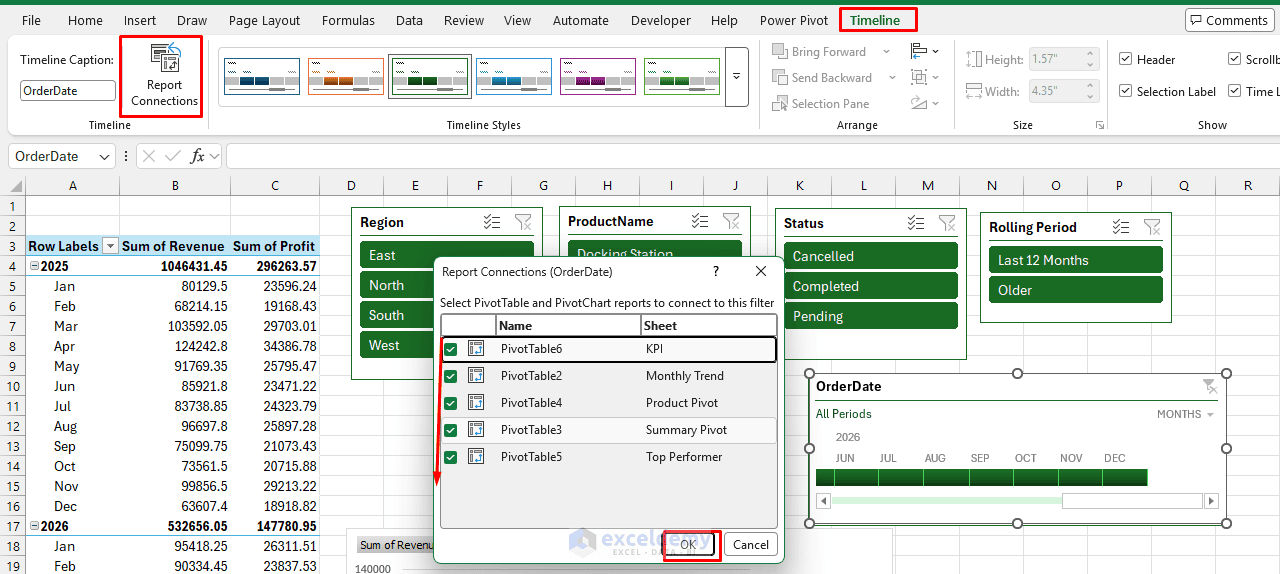
Task: Toggle the PivotTable6 KPI checkbox
Action: 451,349
